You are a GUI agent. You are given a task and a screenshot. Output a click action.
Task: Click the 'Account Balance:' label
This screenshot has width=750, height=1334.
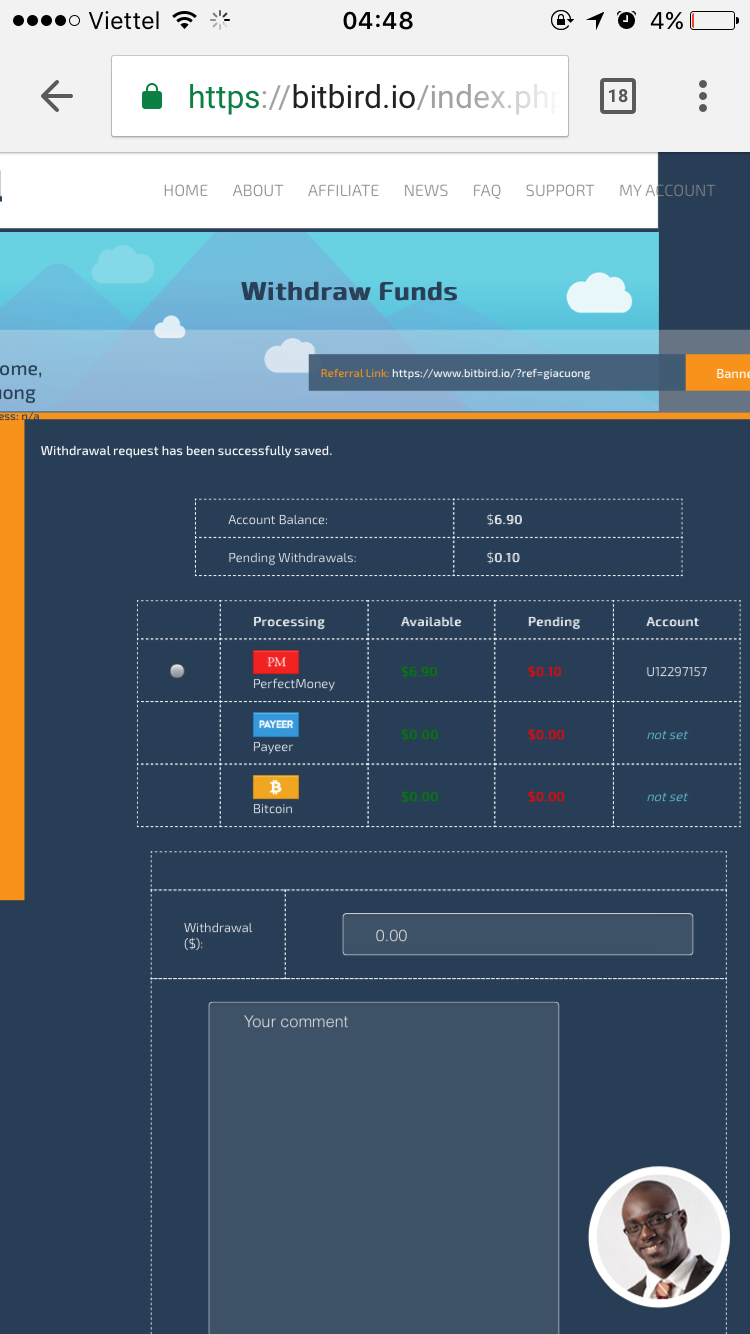click(x=278, y=520)
